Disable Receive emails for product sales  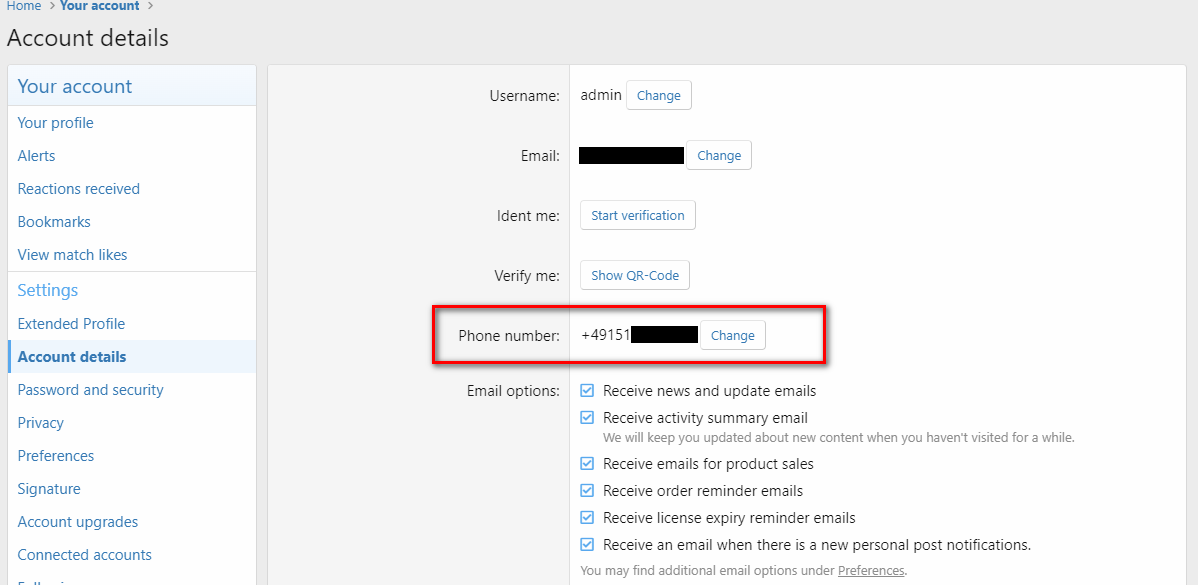point(588,464)
